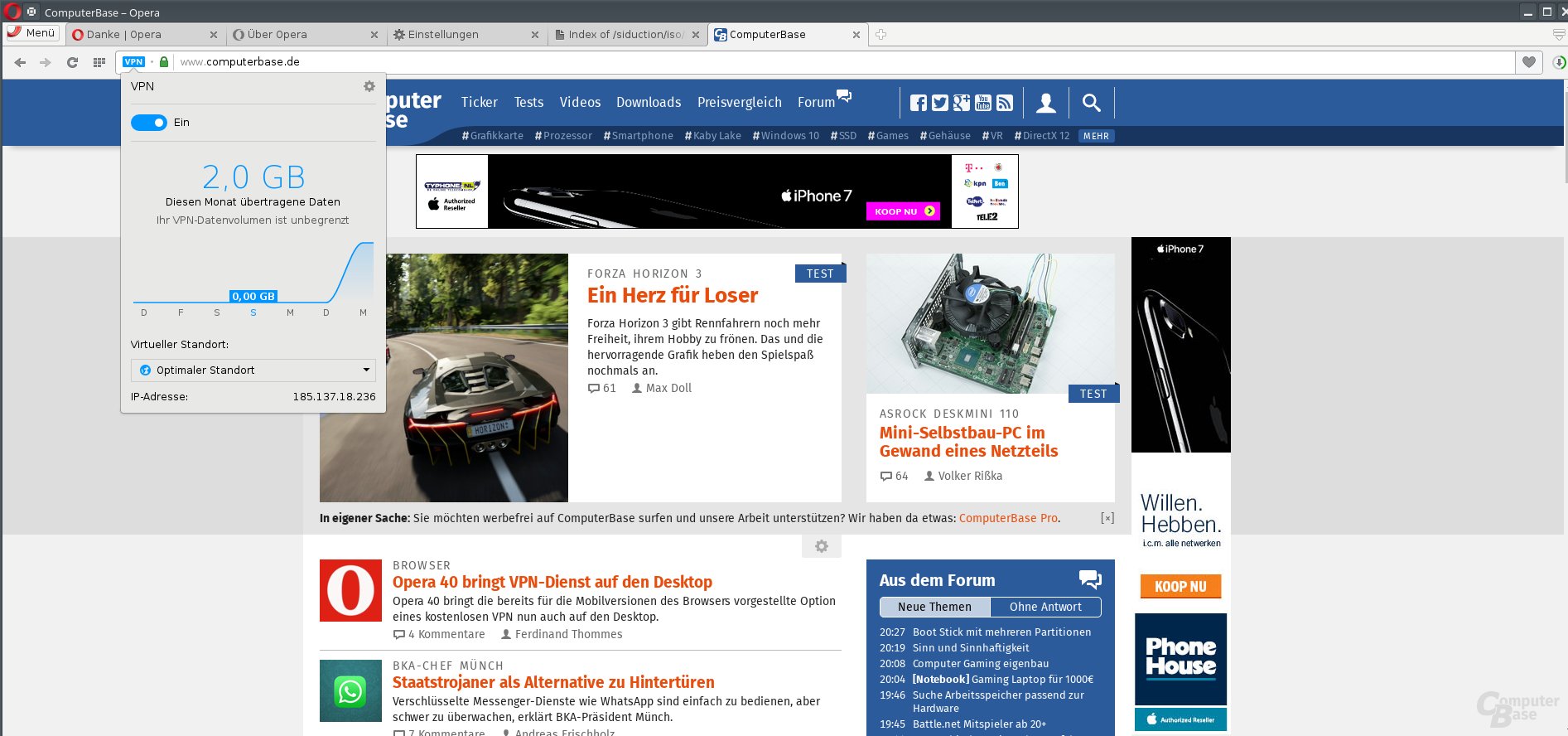Close the ComputerBase tab

pyautogui.click(x=856, y=35)
